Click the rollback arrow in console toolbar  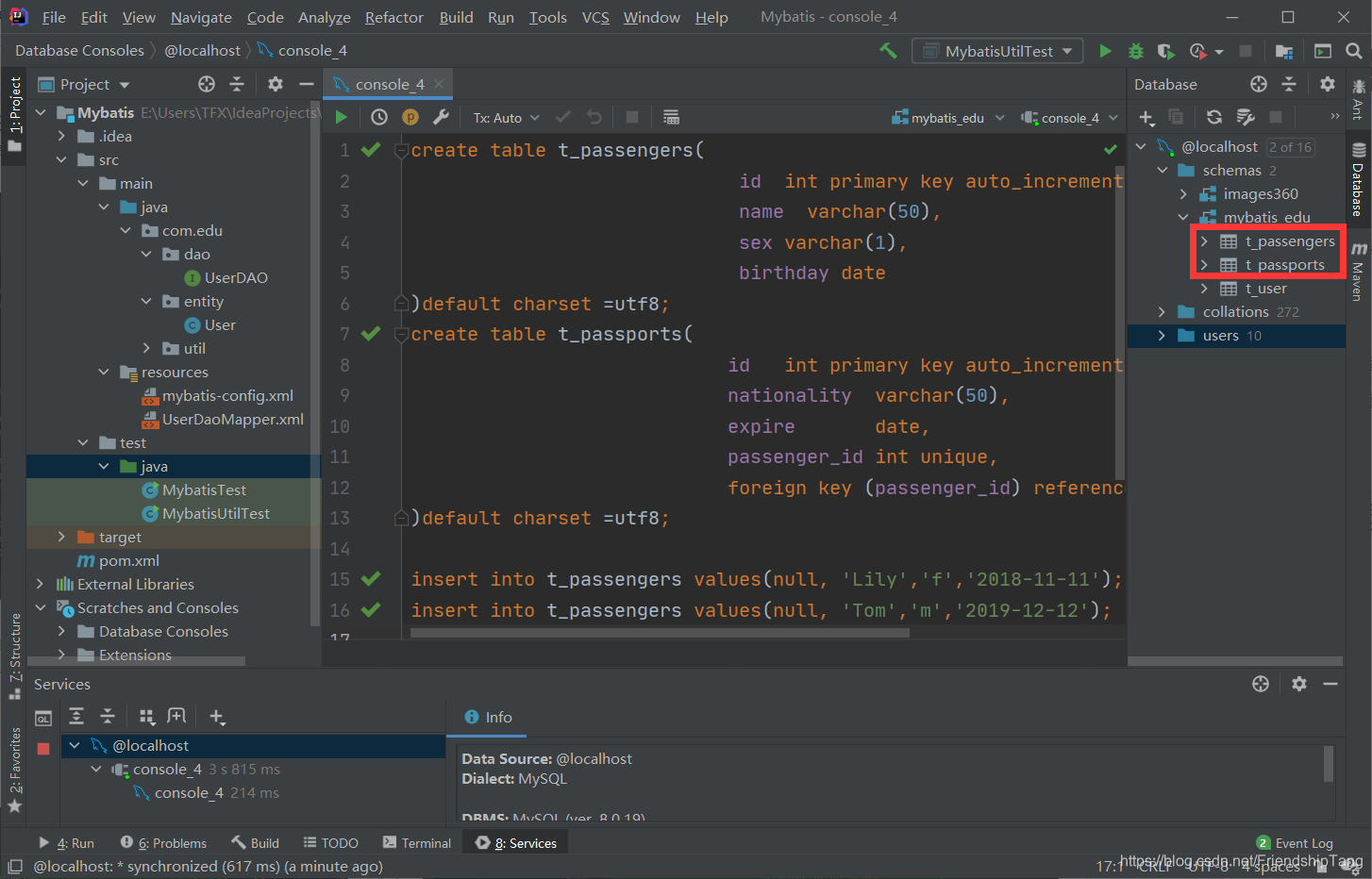[594, 117]
